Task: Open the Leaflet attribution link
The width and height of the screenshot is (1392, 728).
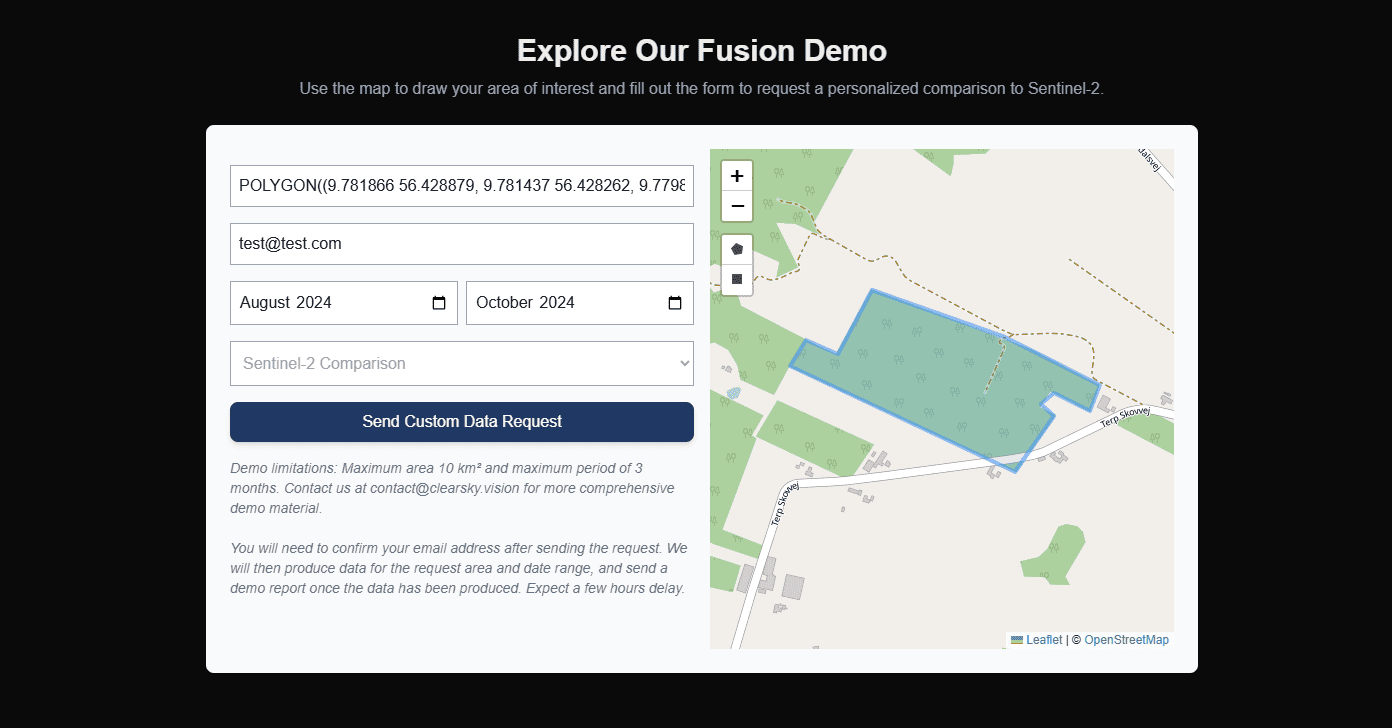Action: coord(1043,639)
